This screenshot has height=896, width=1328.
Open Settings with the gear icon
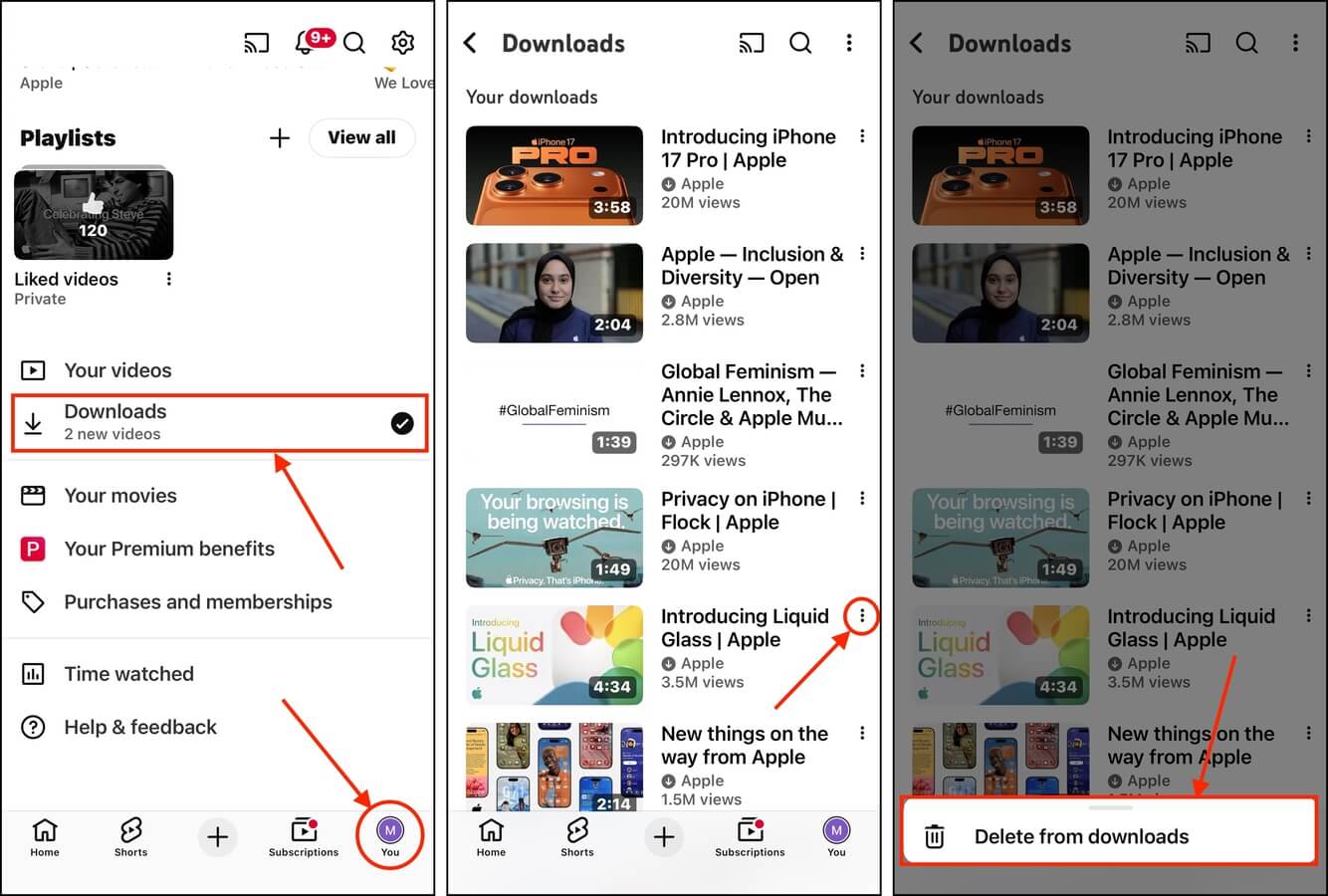[402, 43]
